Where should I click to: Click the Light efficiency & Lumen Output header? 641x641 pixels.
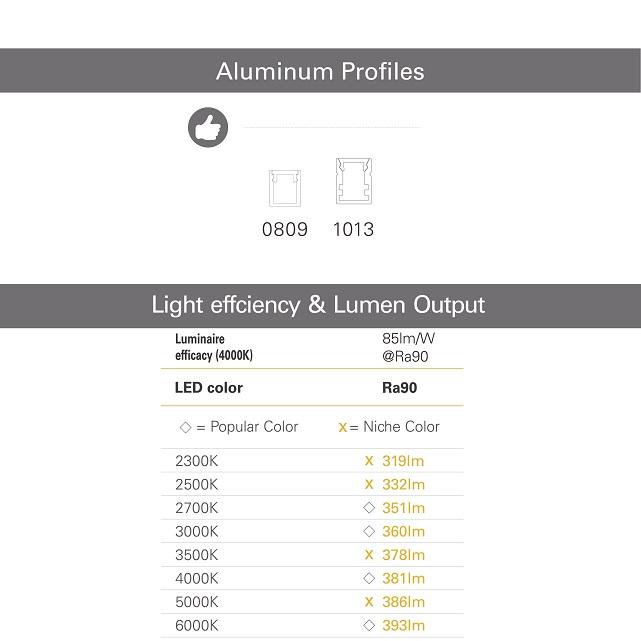point(320,305)
